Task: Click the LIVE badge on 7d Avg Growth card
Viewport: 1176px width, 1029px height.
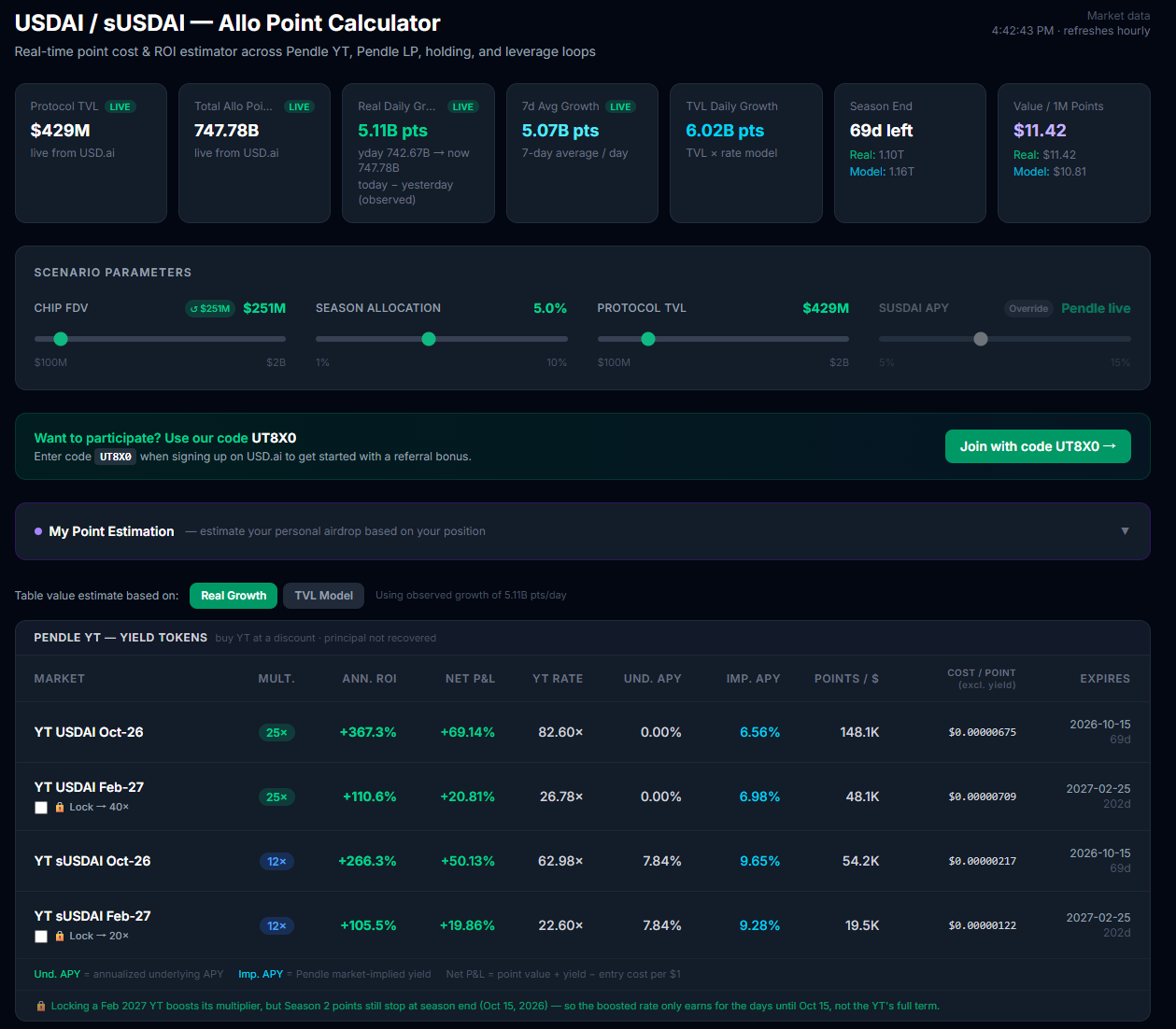Action: pos(620,107)
